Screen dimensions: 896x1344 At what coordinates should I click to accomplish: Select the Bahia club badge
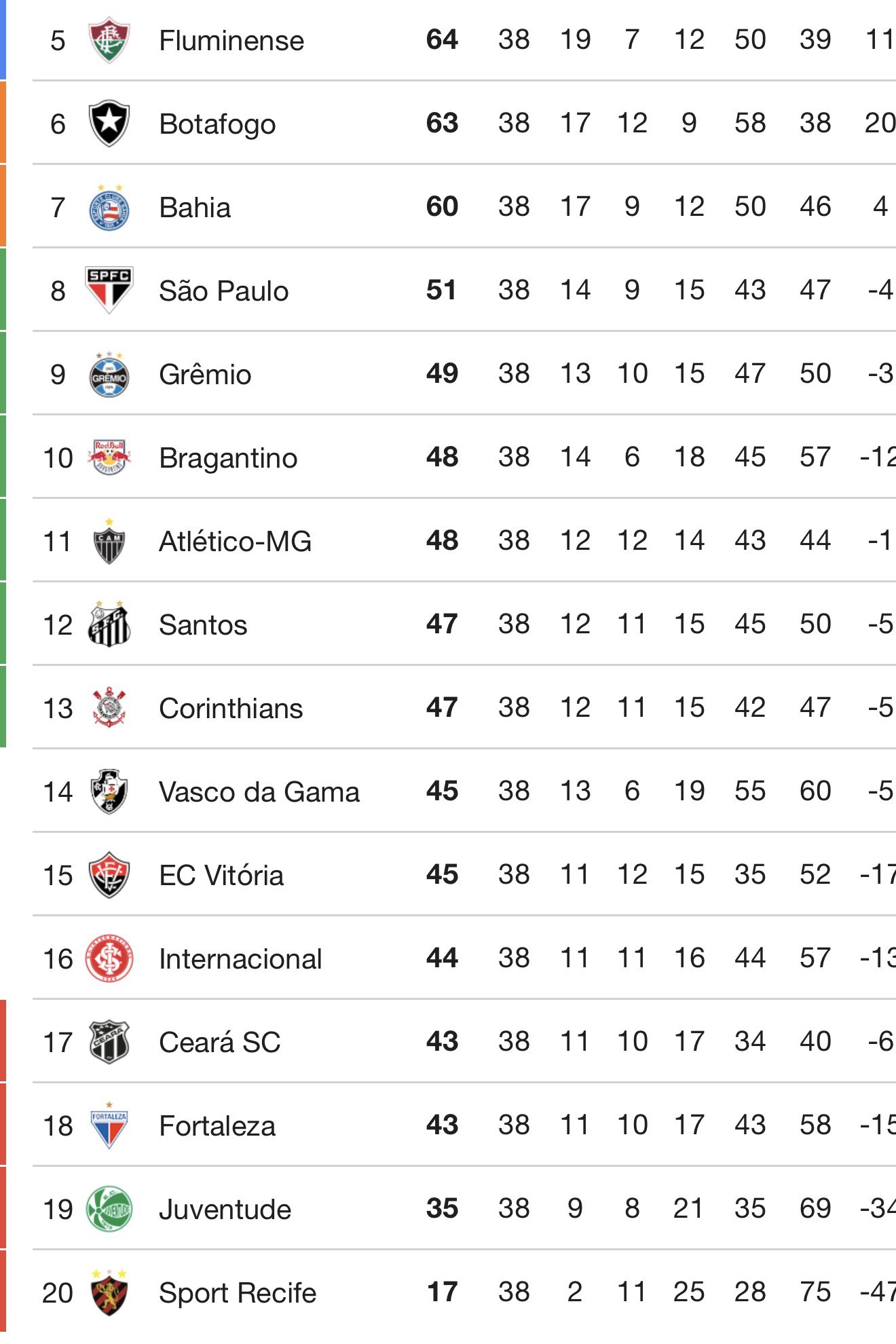pos(109,208)
